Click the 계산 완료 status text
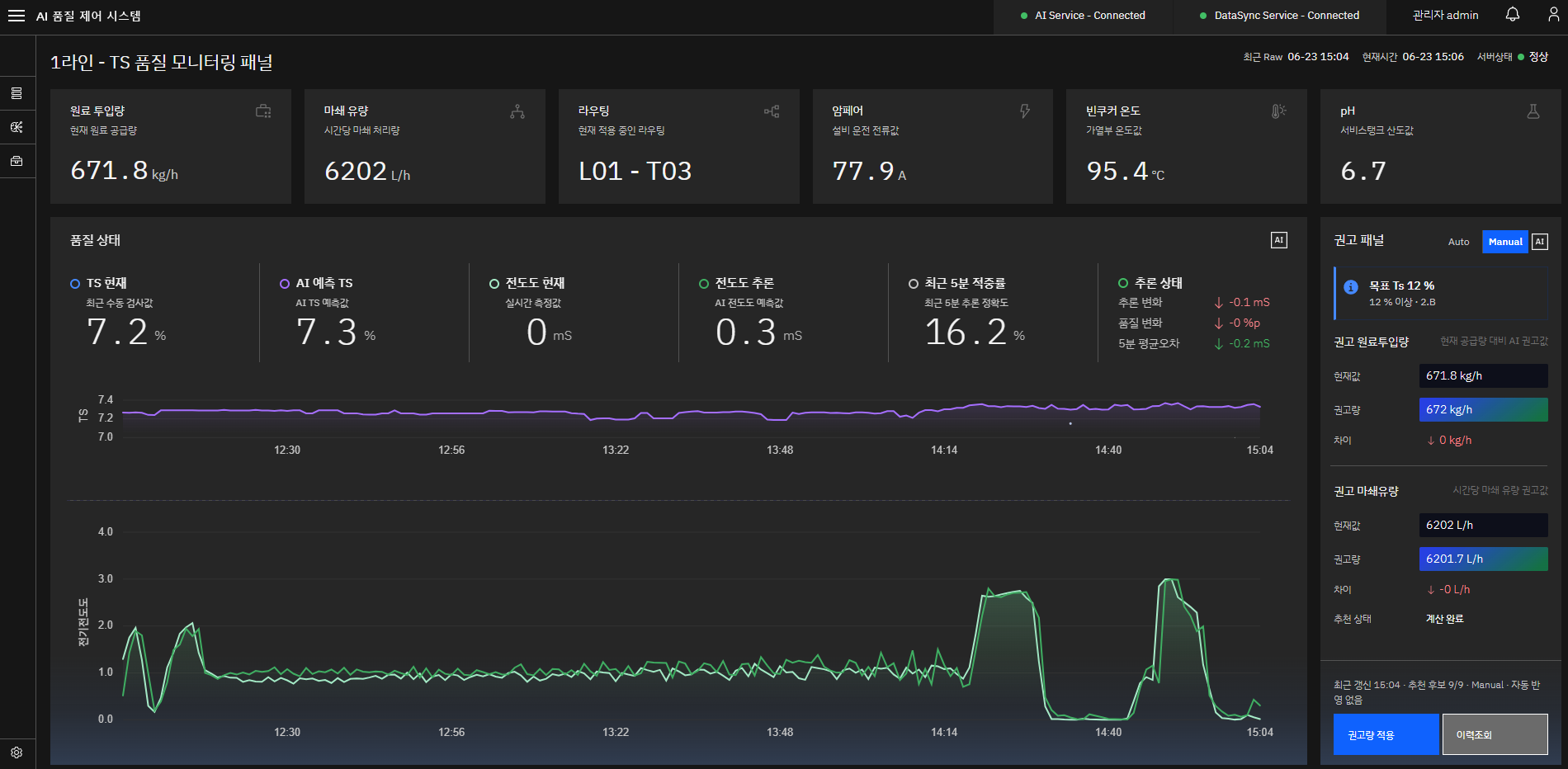 (1444, 619)
